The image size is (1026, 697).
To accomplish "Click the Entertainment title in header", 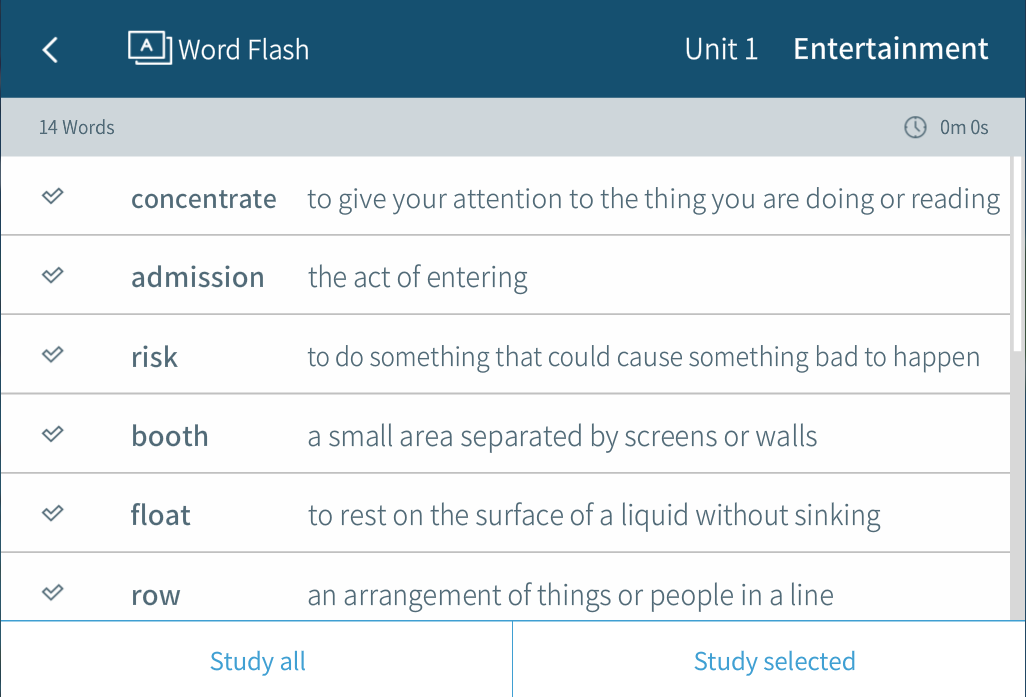I will 890,49.
